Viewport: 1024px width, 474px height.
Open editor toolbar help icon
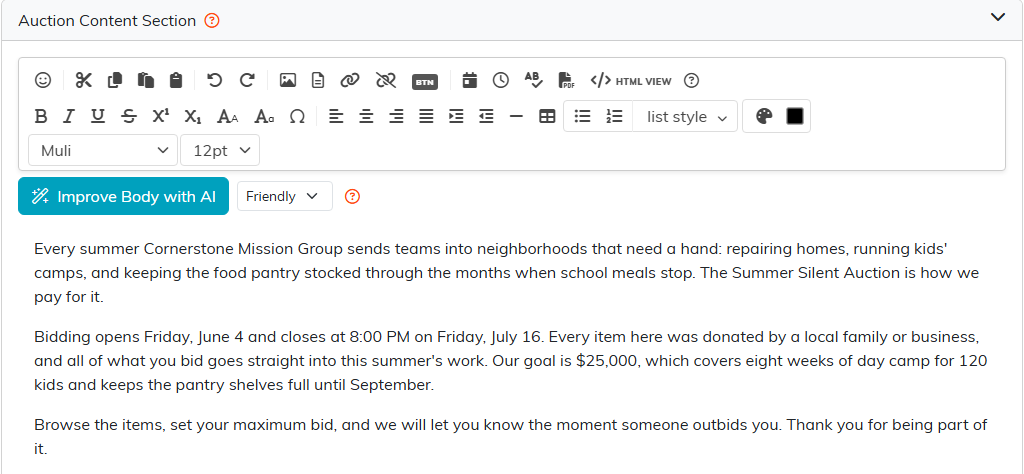[691, 81]
